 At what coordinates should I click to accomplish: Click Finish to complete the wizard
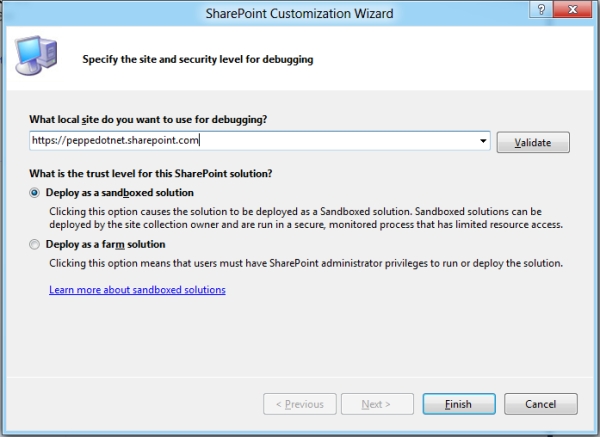point(459,404)
